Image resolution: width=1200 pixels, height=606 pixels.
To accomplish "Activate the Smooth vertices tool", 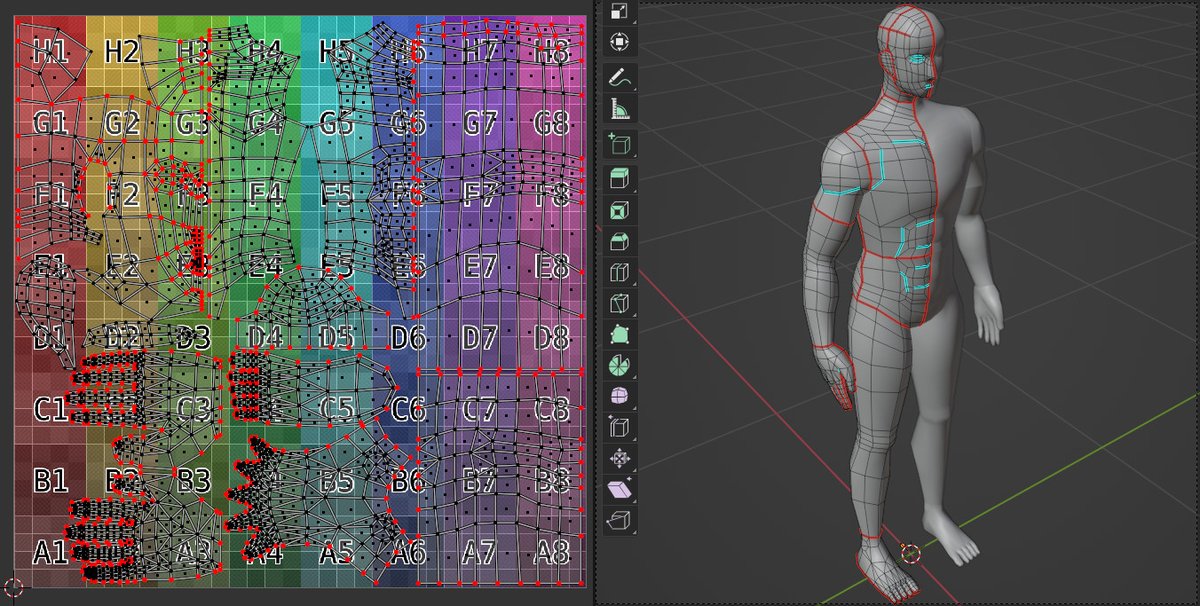I will tap(620, 397).
